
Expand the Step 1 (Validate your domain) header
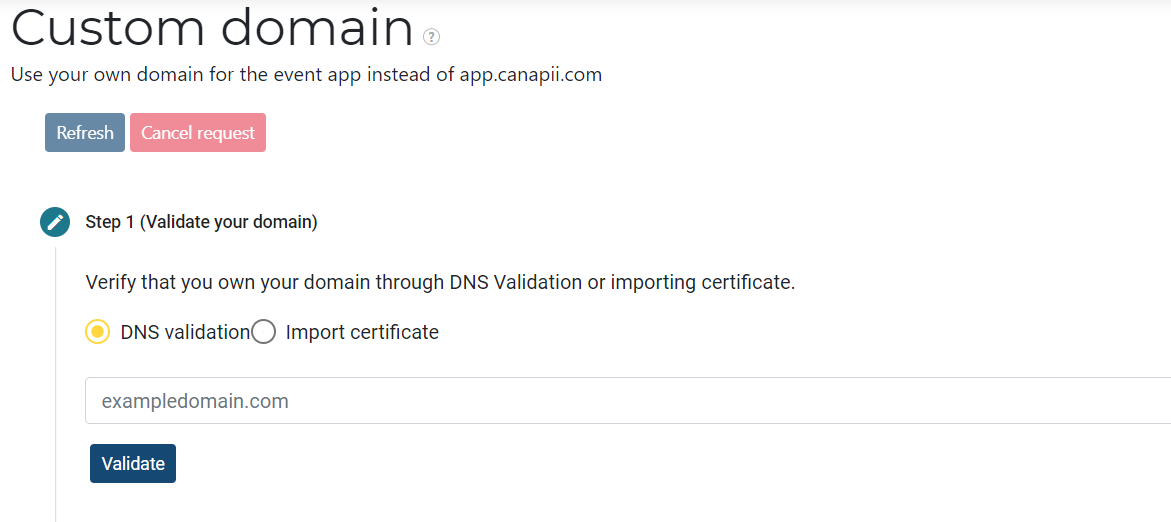click(x=201, y=222)
